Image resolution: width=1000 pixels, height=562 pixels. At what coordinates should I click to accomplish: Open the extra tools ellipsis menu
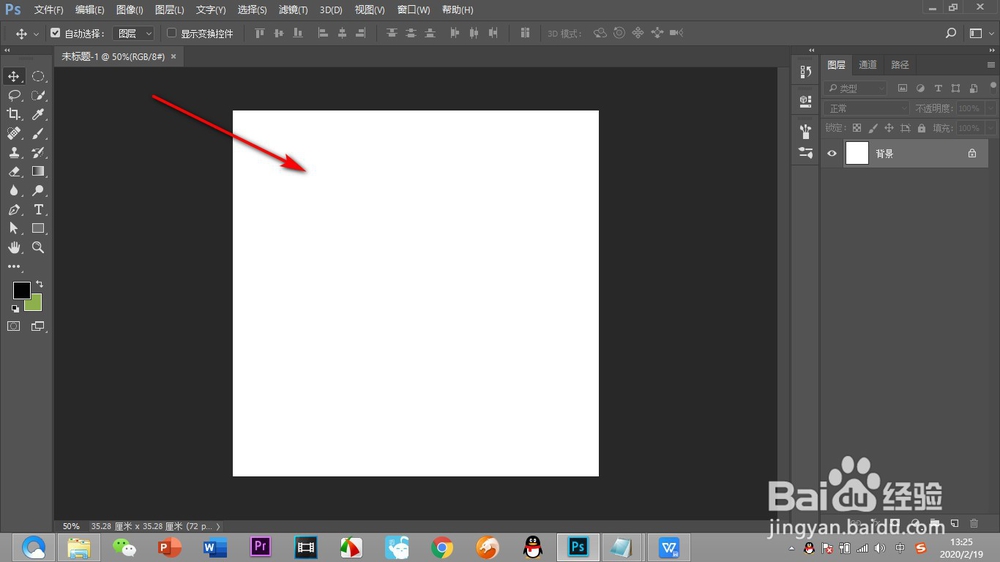point(13,267)
